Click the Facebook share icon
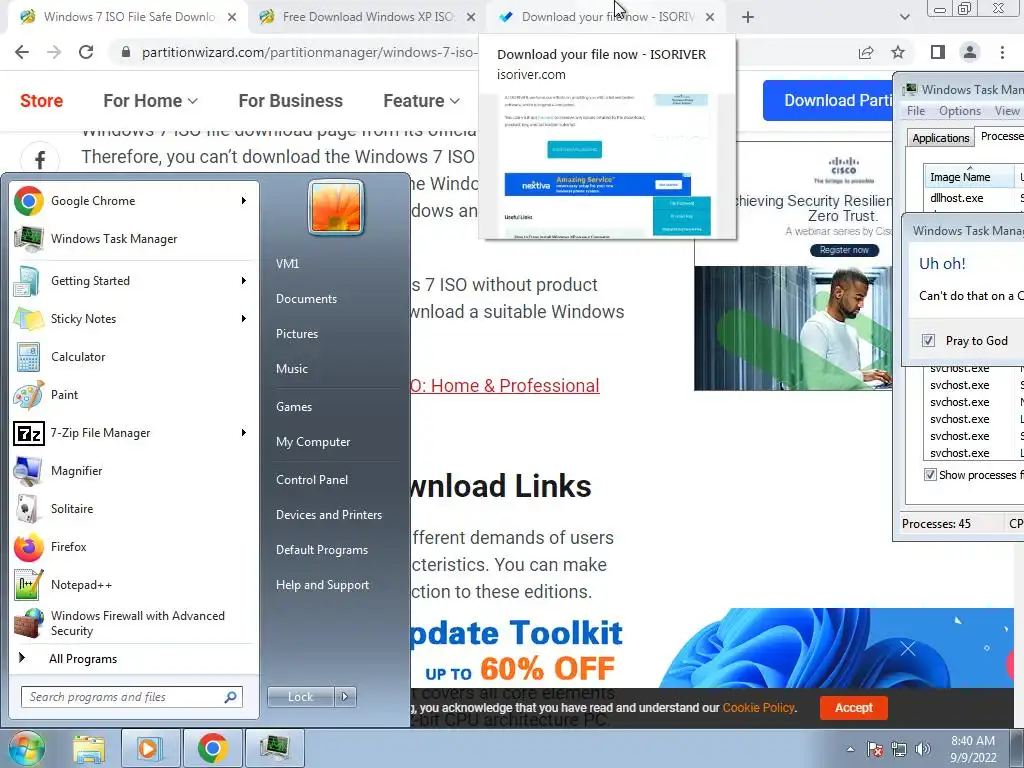 point(40,160)
